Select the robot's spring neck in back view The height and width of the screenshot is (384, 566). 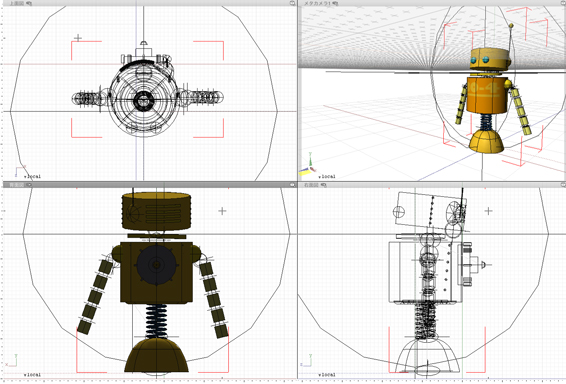pyautogui.click(x=156, y=321)
